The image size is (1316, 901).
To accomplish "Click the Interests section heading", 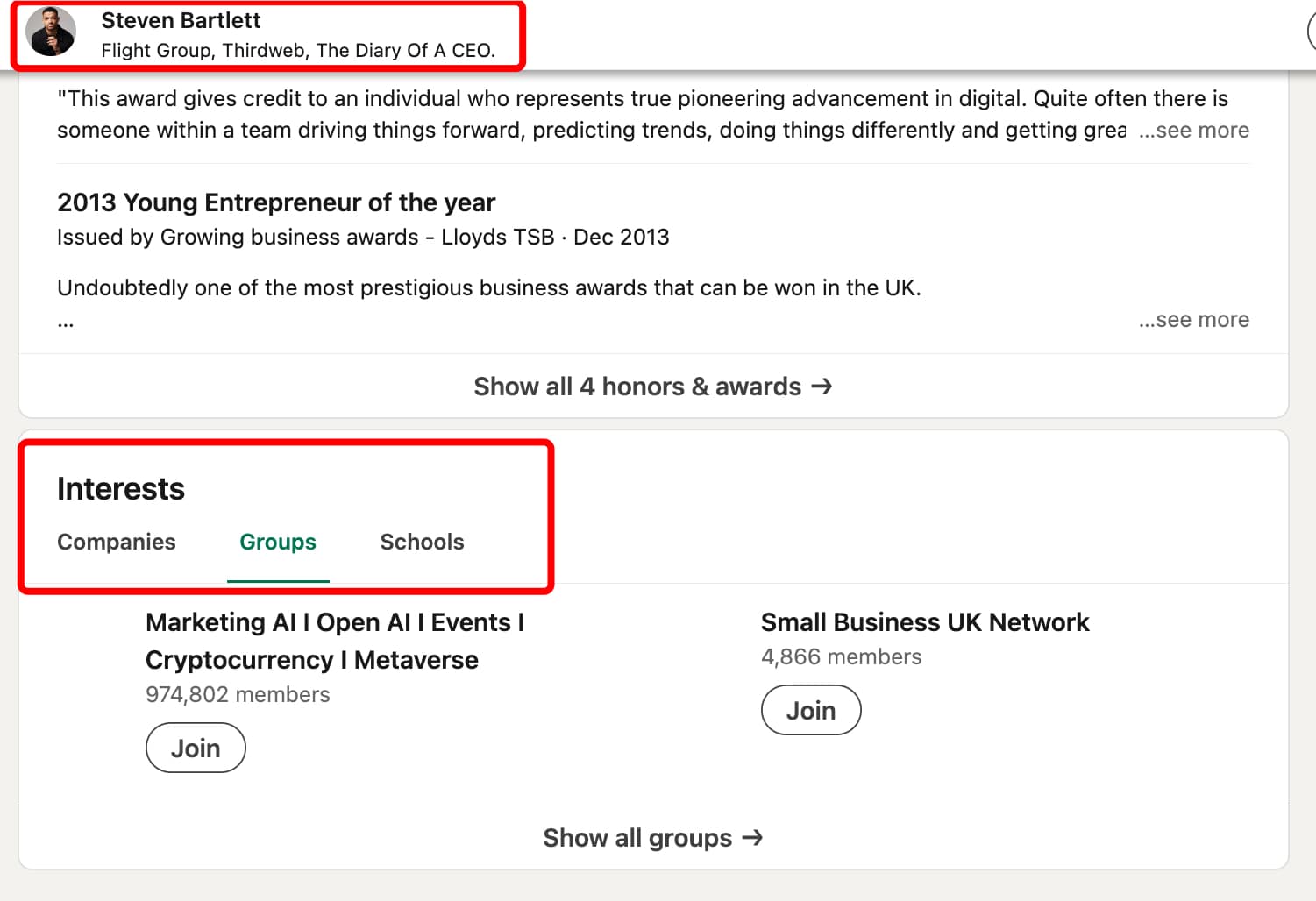I will (x=120, y=488).
